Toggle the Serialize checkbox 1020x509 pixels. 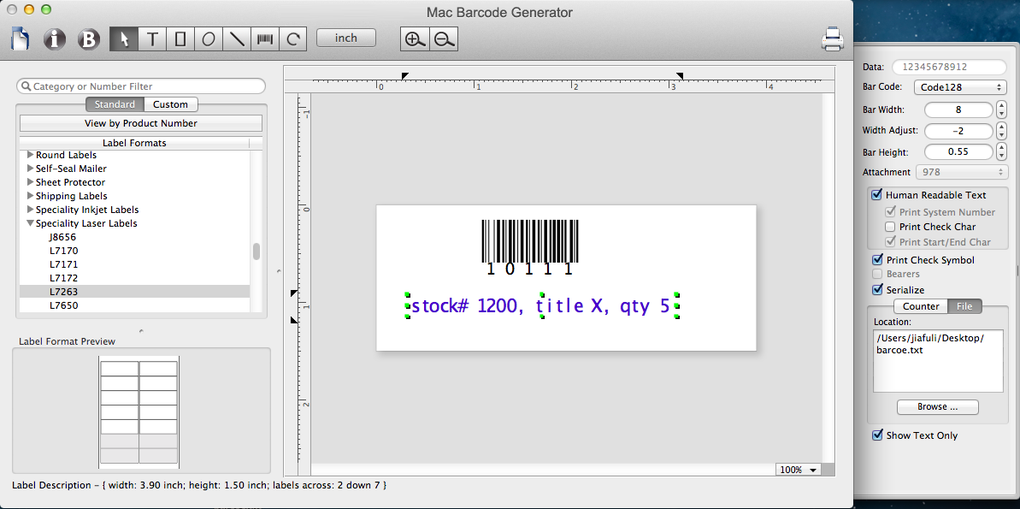[x=877, y=290]
